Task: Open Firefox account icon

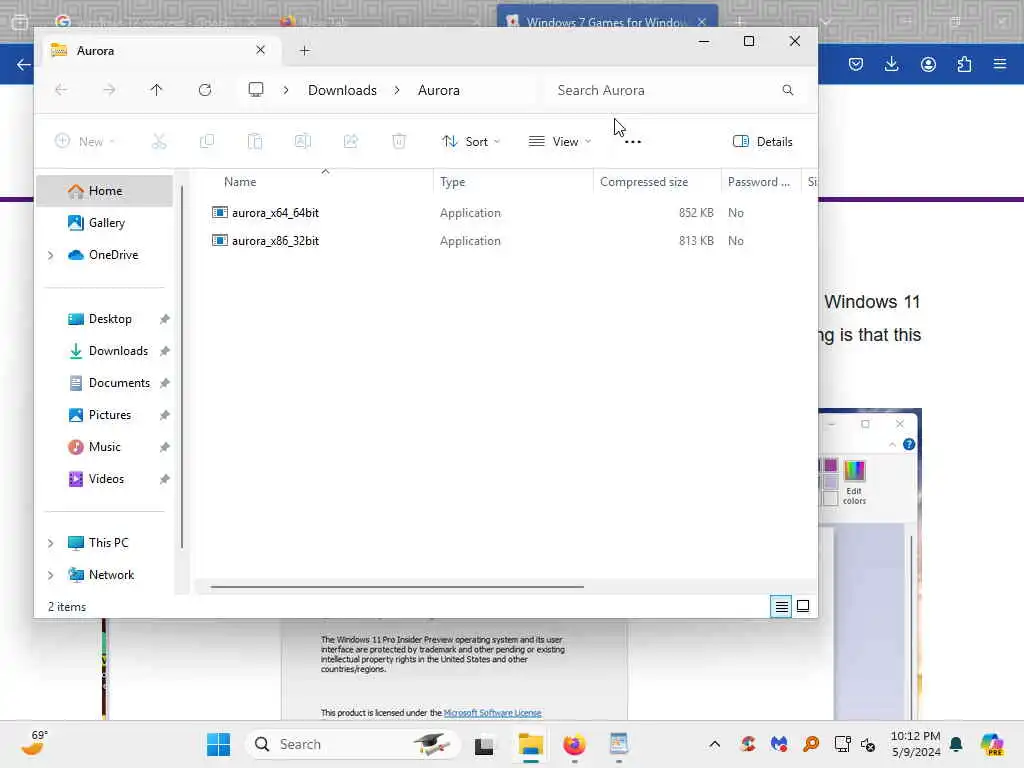Action: [928, 64]
